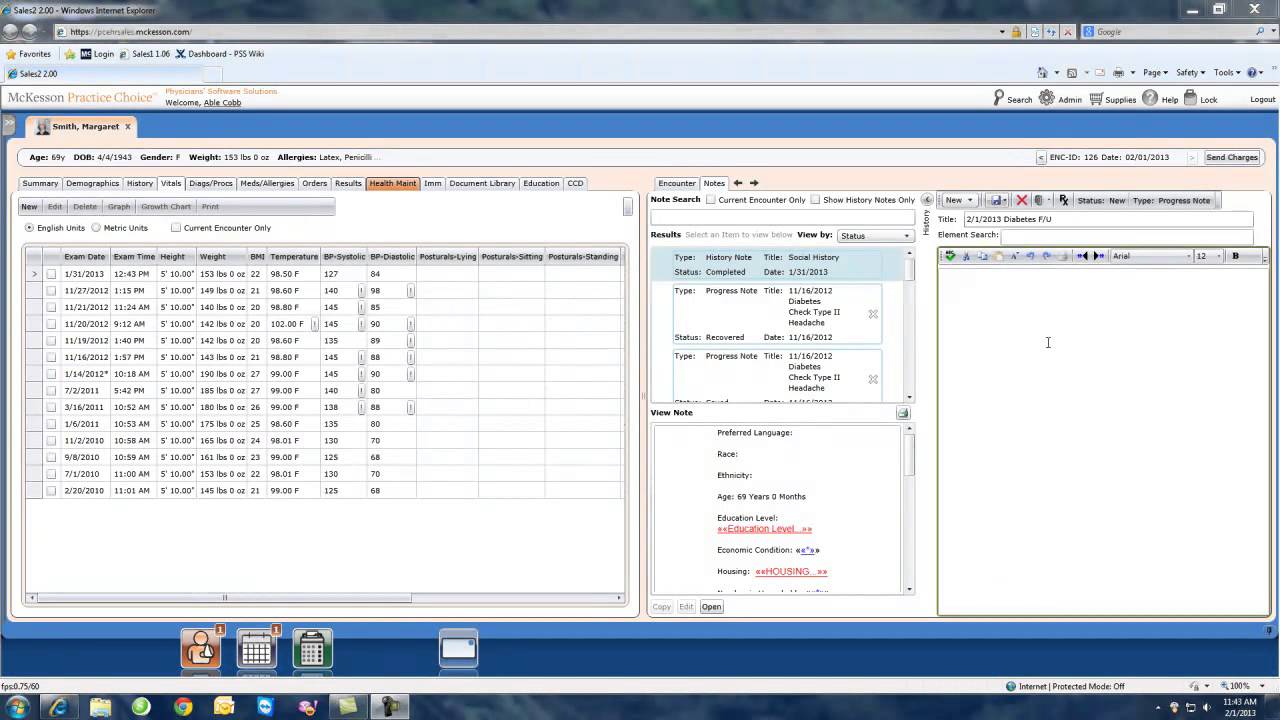Check Current Encounter Only in Note Search
1280x720 pixels.
[x=711, y=200]
